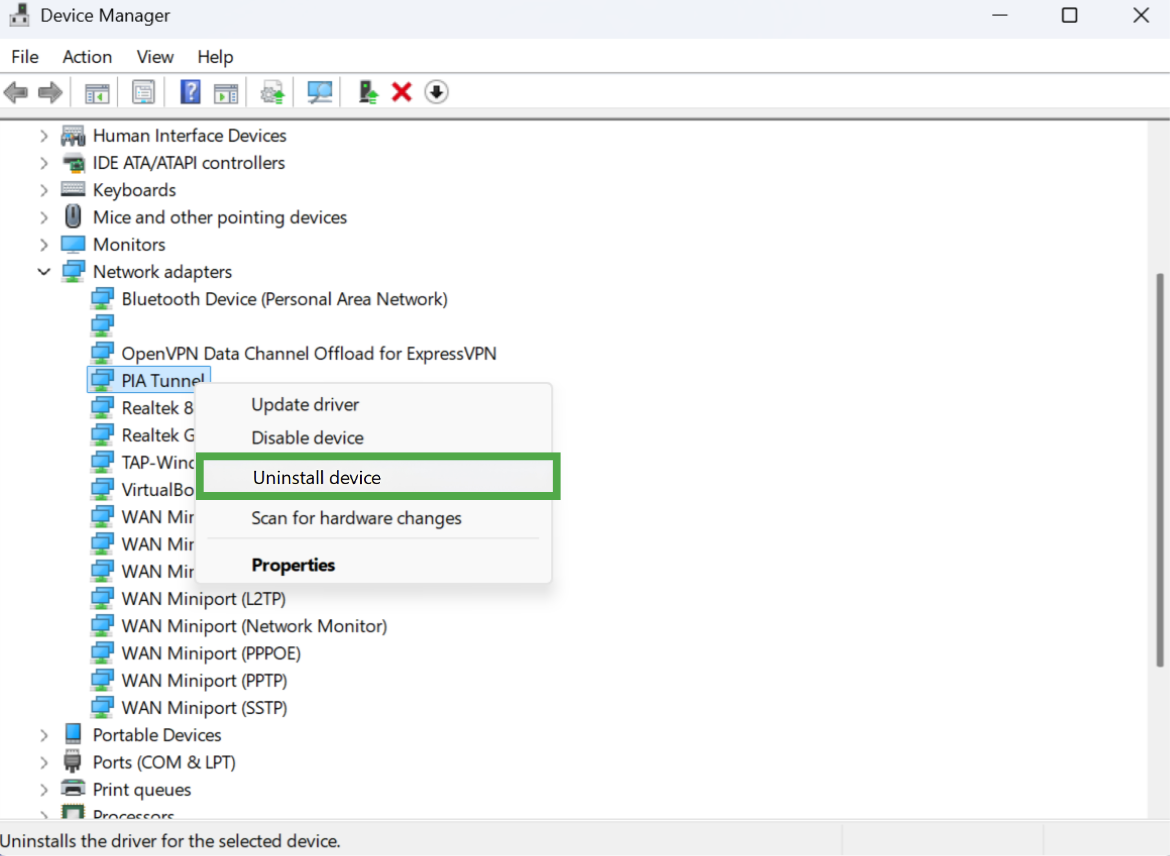This screenshot has height=856, width=1170.
Task: Choose Disable device in context menu
Action: [x=373, y=437]
